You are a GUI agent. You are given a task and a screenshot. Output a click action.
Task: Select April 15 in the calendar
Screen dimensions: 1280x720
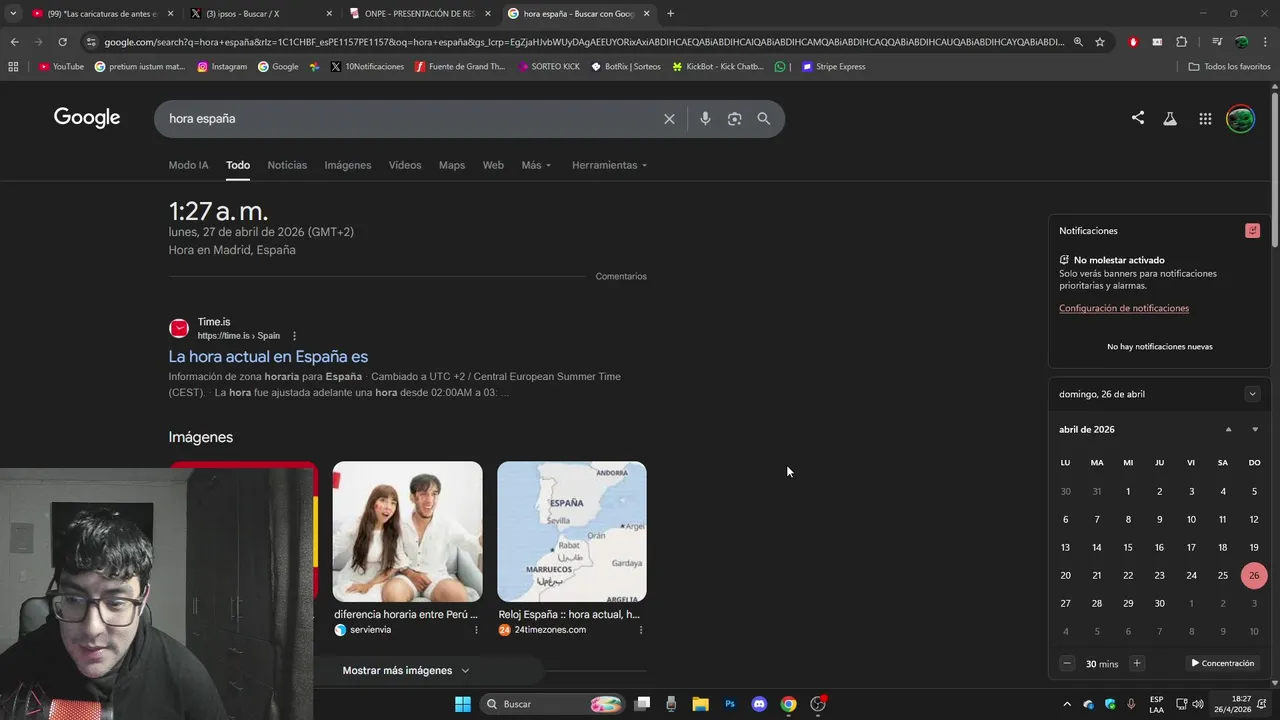(1128, 547)
